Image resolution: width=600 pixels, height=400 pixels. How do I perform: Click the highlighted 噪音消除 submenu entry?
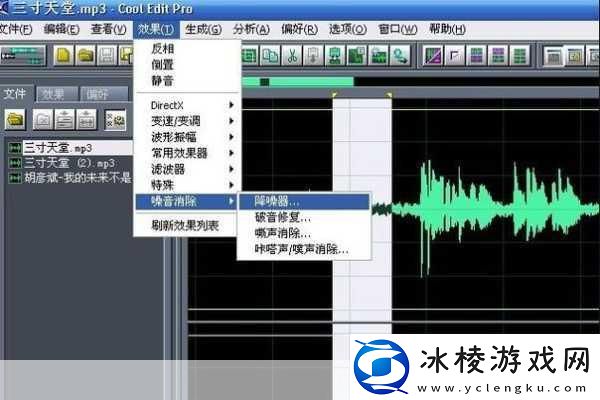pyautogui.click(x=187, y=201)
